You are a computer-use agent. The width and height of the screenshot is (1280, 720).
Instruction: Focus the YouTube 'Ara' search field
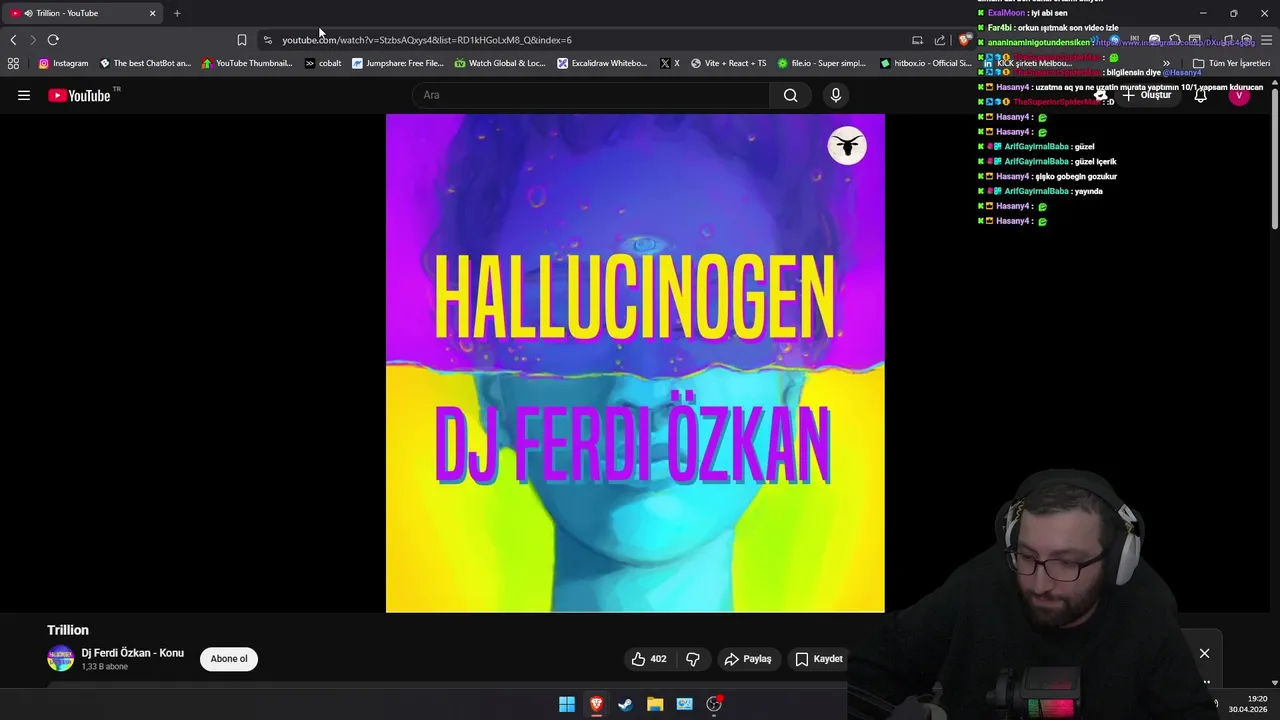[591, 95]
